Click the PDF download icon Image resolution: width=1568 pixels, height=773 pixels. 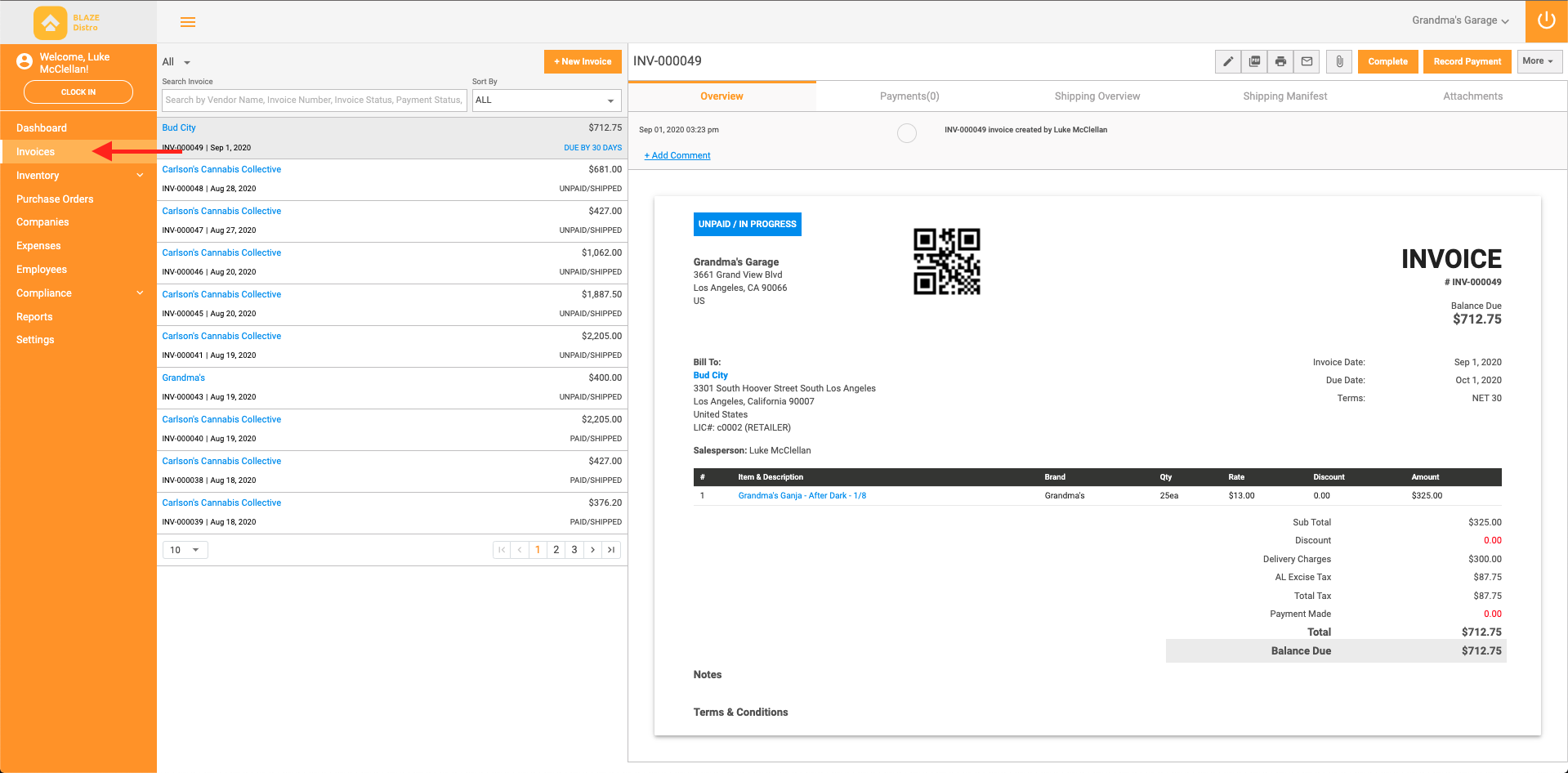tap(1253, 61)
